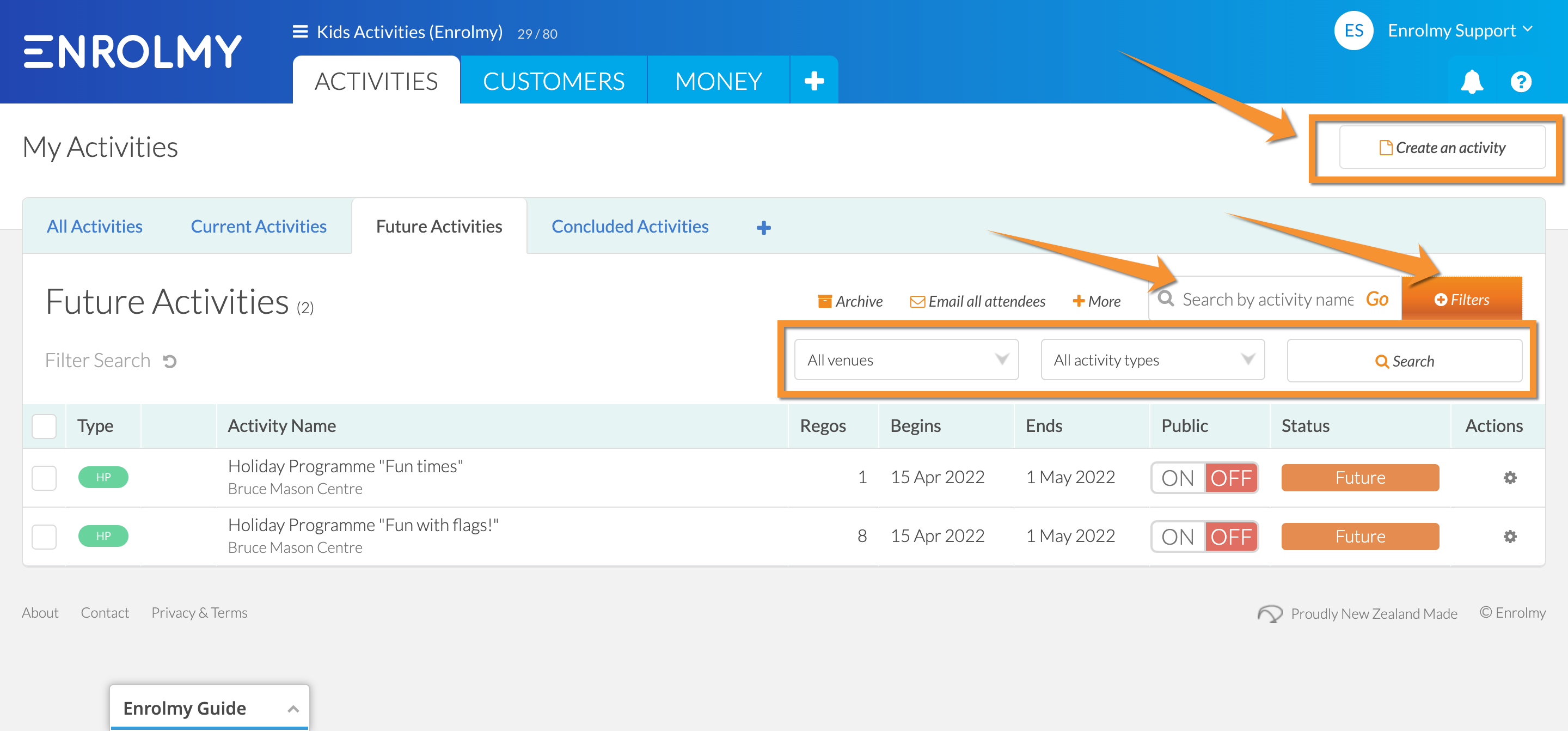
Task: Switch to the ACTIVITIES tab
Action: 376,81
